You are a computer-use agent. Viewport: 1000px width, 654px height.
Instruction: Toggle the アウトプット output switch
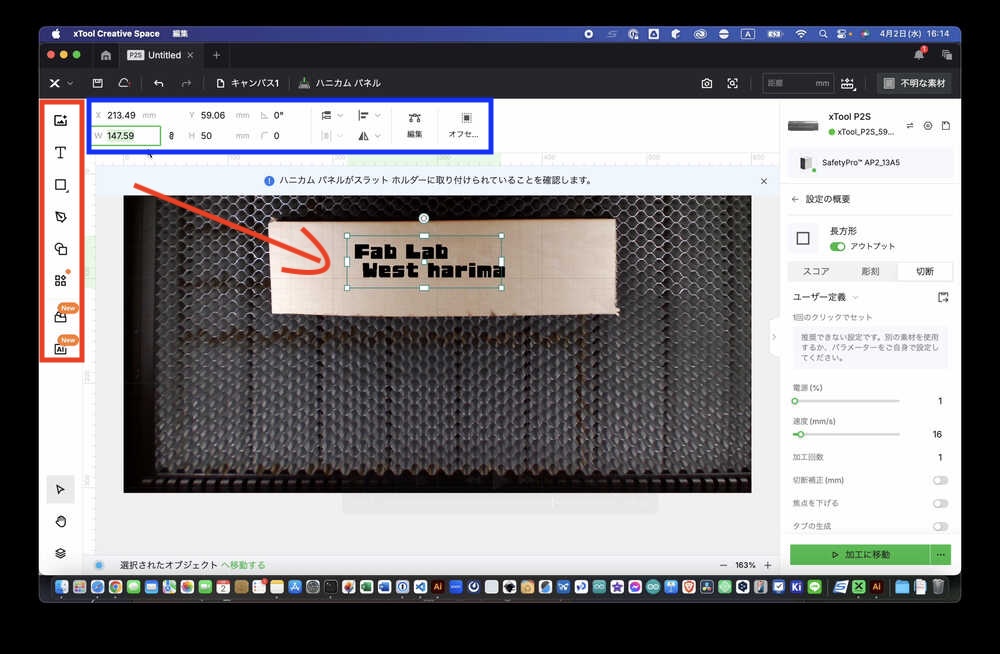coord(837,246)
